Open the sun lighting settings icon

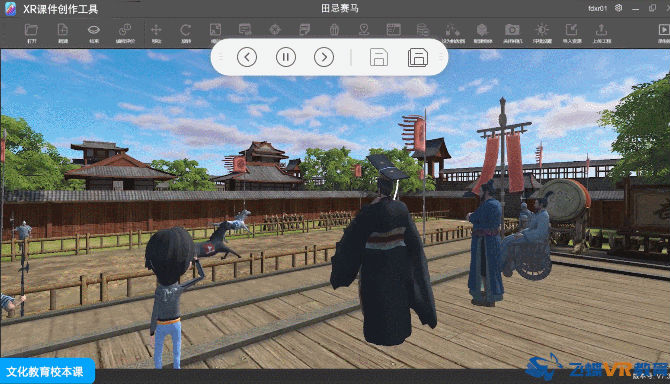point(542,29)
